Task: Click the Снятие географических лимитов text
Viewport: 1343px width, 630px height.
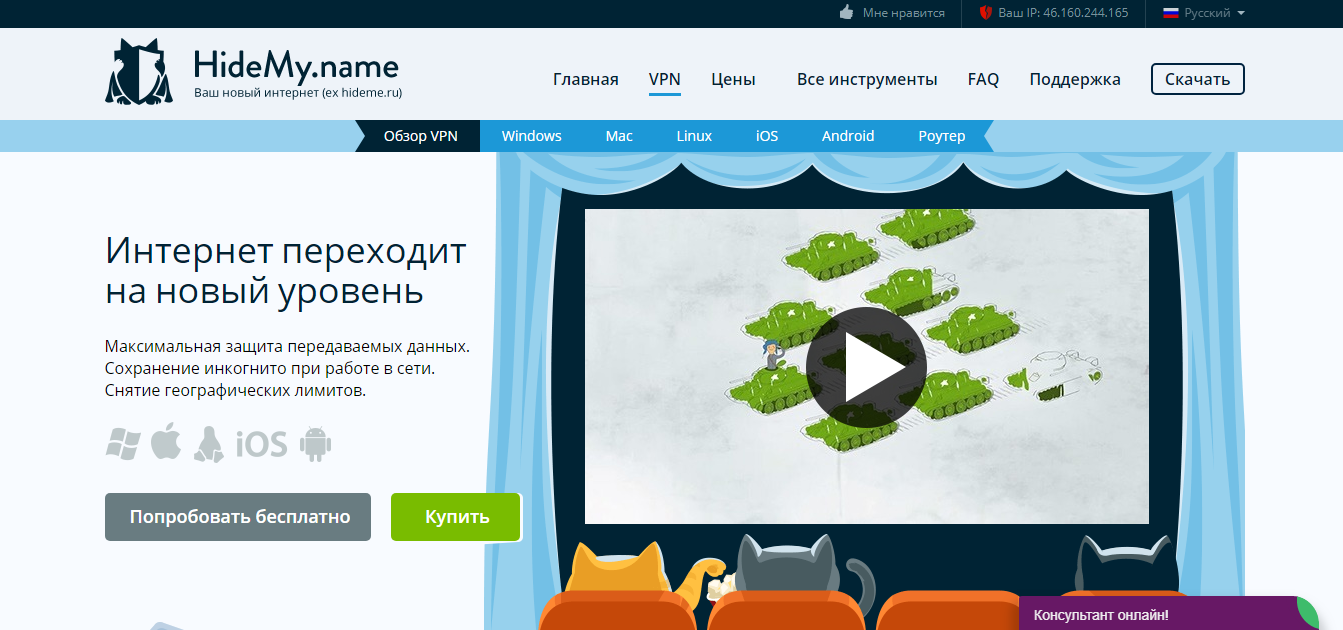Action: 235,390
